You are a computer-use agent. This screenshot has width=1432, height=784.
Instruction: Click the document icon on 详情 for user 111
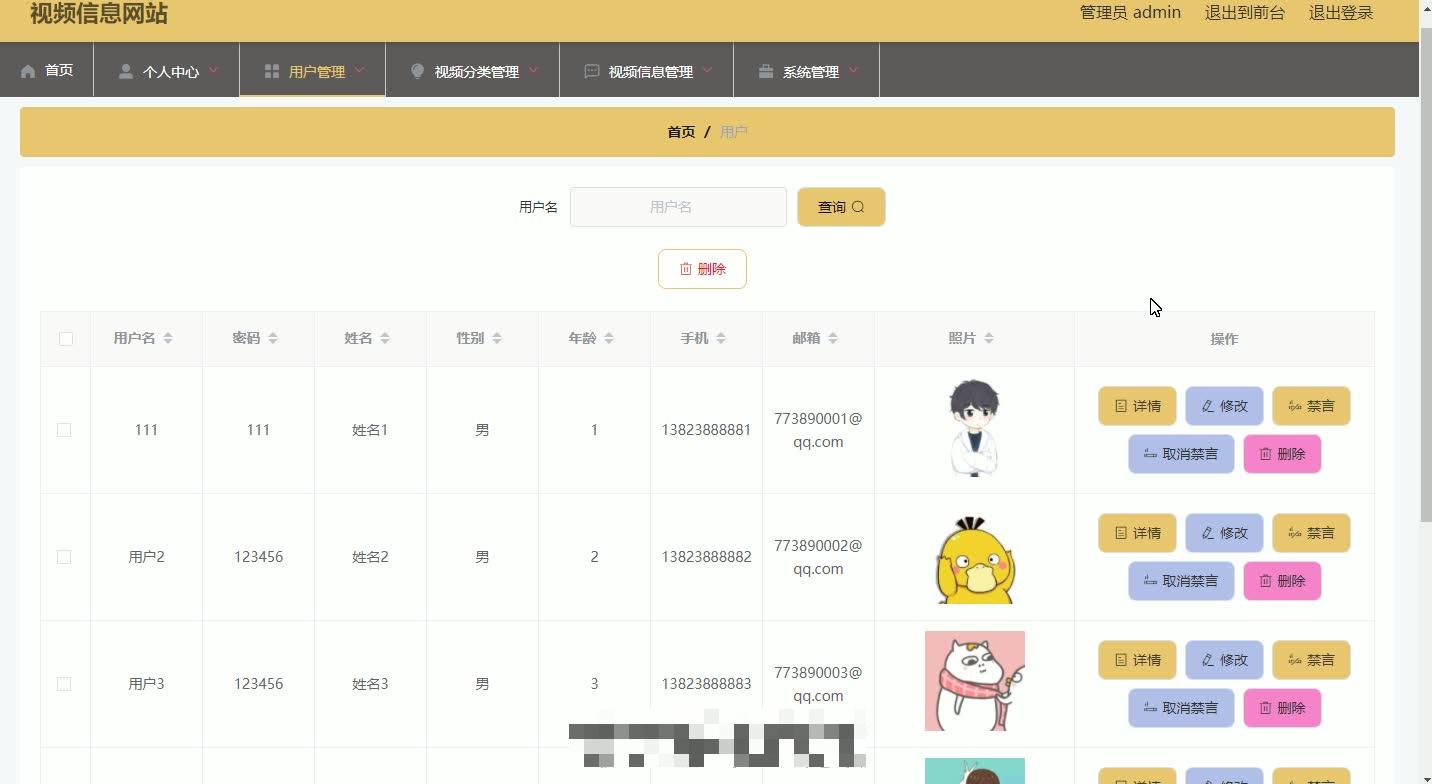(1121, 406)
